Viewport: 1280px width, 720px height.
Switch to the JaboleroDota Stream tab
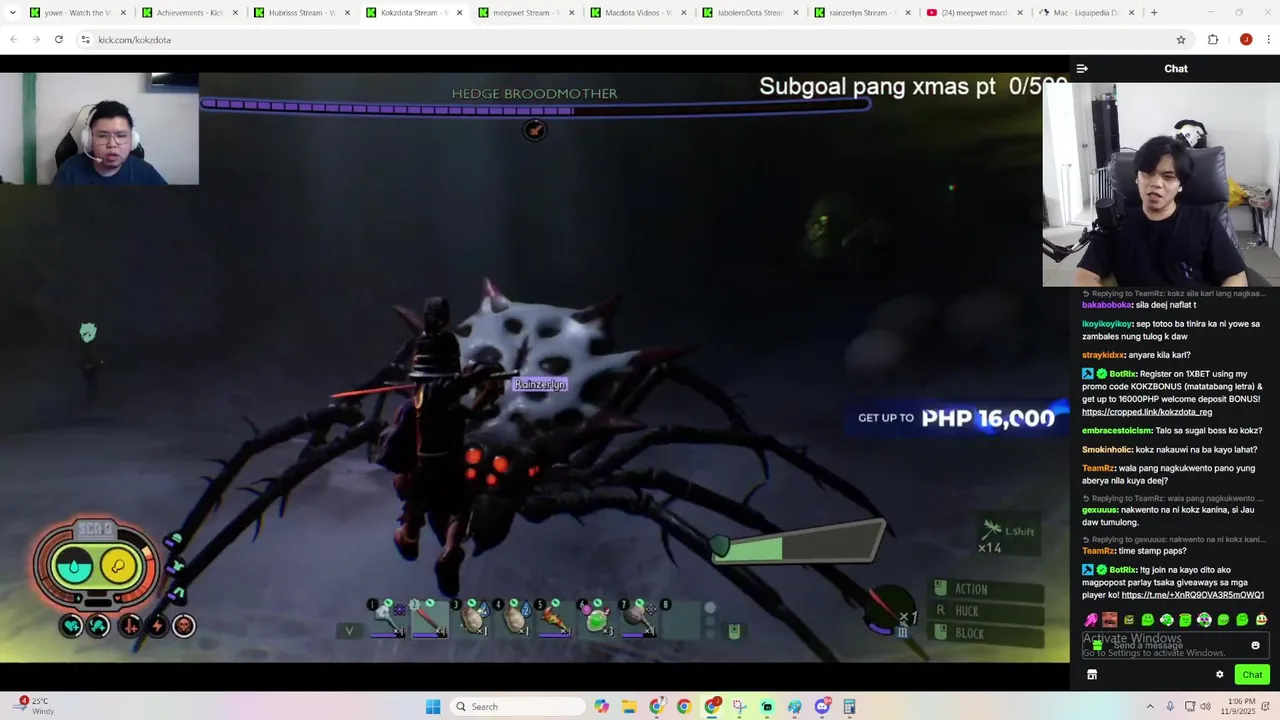pos(749,13)
